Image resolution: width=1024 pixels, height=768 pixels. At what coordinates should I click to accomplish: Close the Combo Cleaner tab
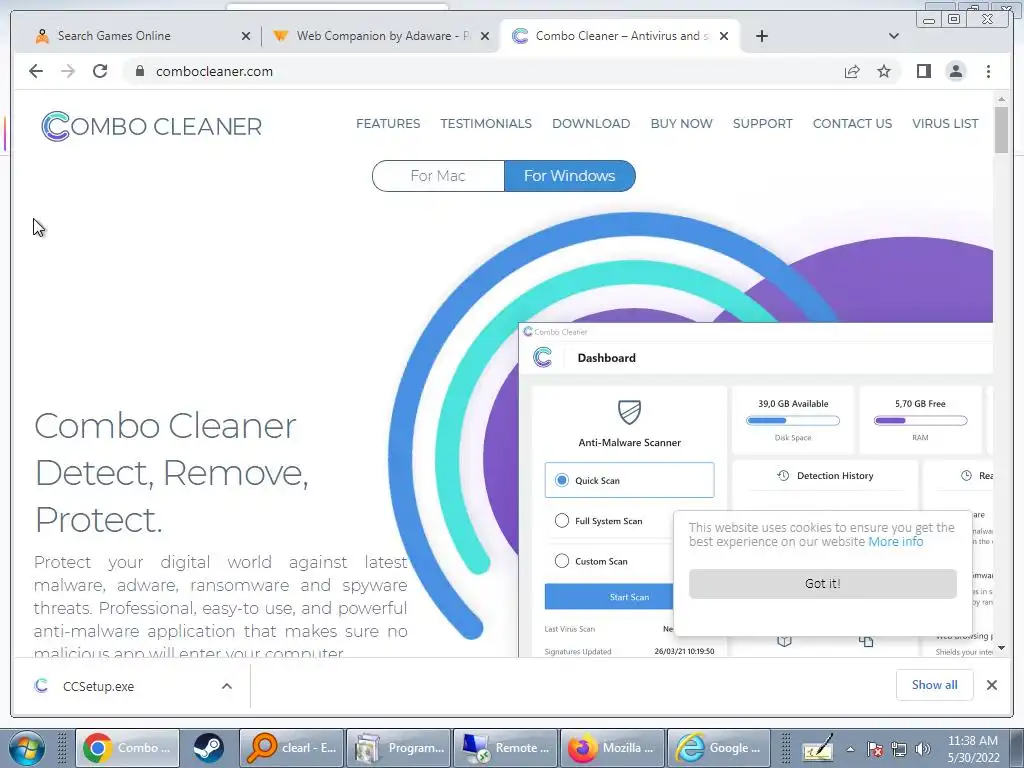point(724,36)
